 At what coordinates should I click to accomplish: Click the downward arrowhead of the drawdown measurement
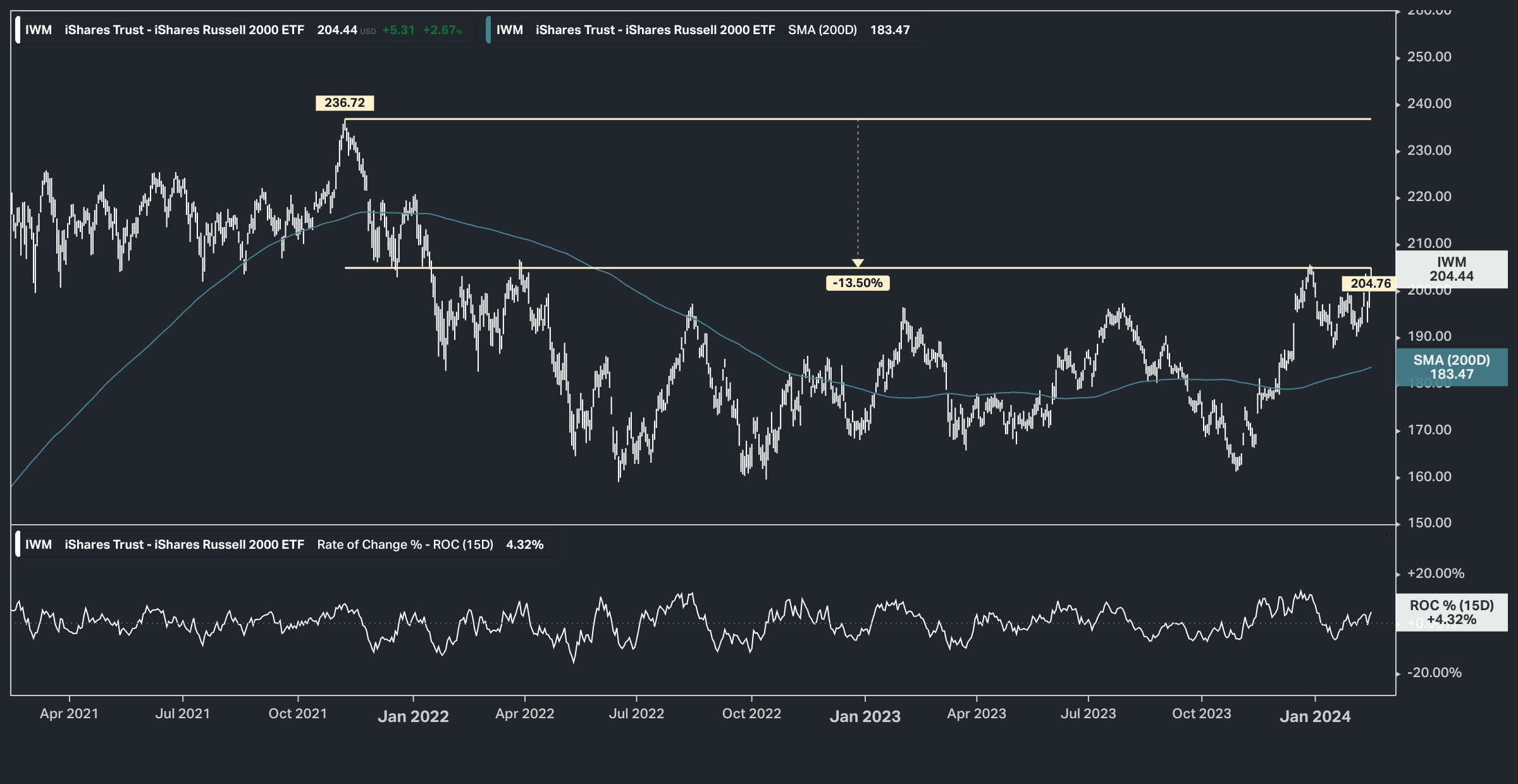pyautogui.click(x=858, y=263)
